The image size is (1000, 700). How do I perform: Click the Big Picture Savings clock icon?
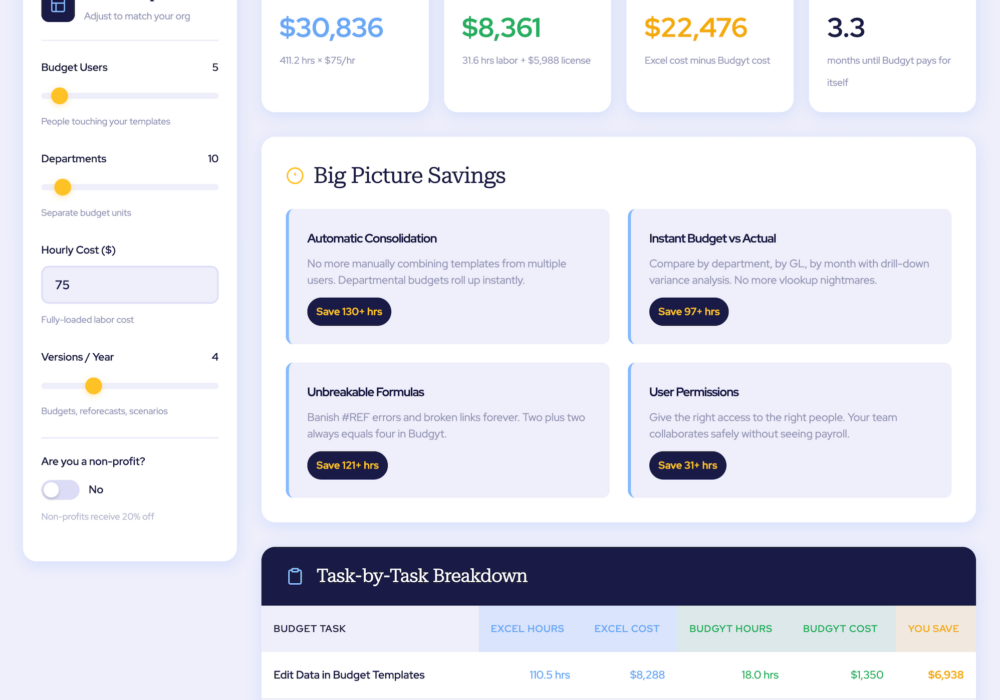pos(295,176)
